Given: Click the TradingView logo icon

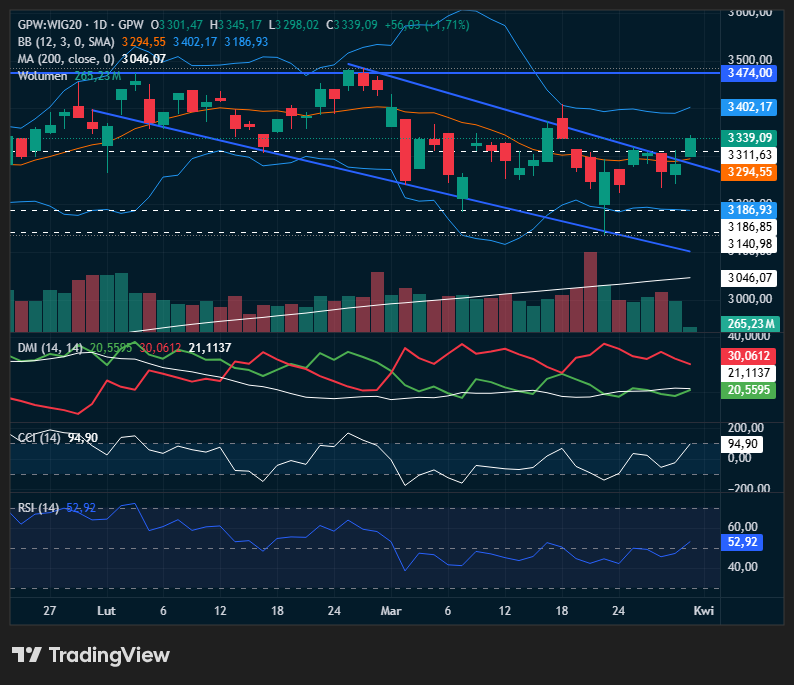Looking at the screenshot, I should pos(26,655).
